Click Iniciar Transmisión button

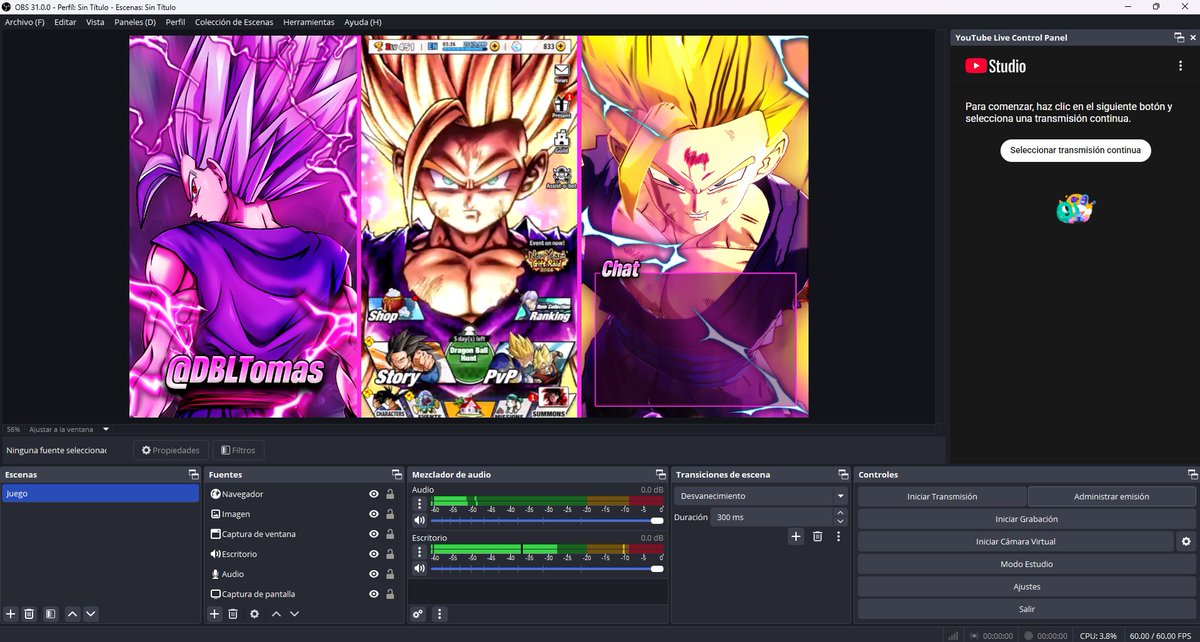tap(942, 496)
